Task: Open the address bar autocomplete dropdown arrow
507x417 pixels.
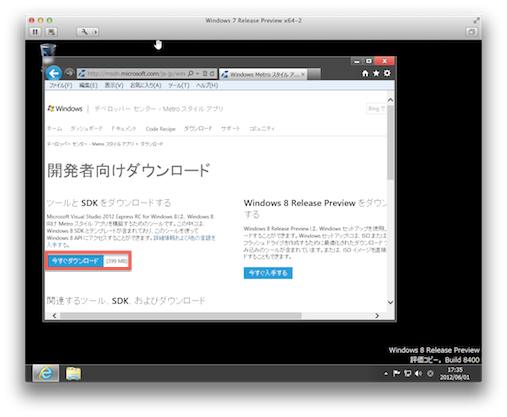Action: click(x=197, y=73)
